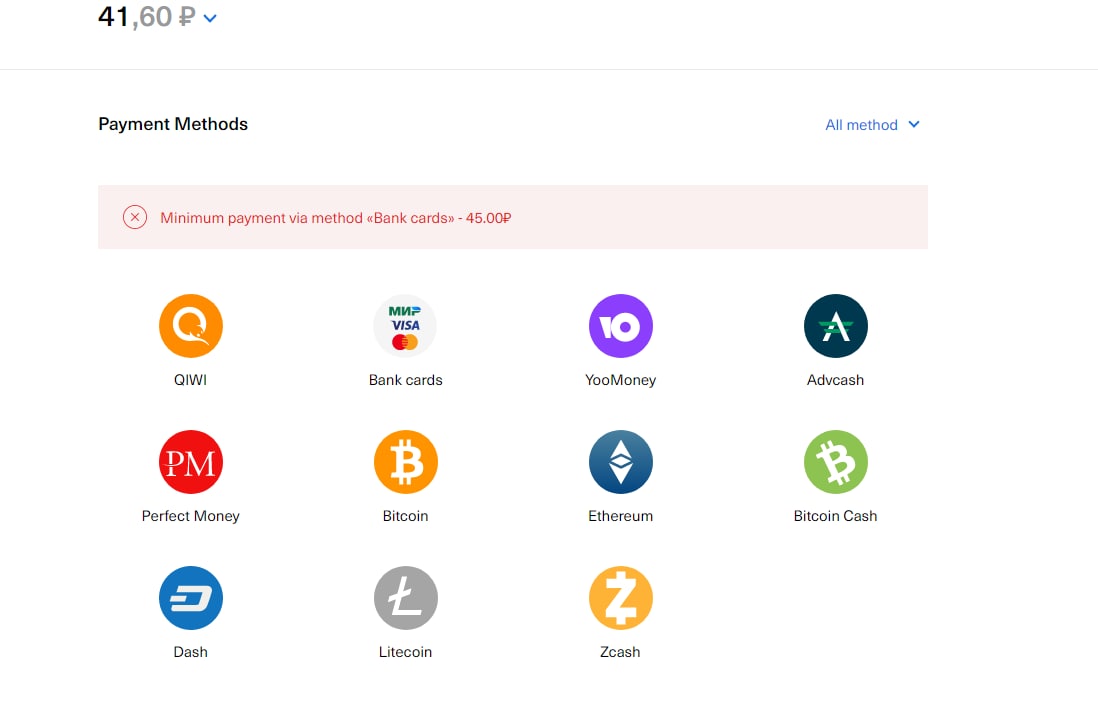Pay with the orange Bitcoin icon
Image resolution: width=1098 pixels, height=722 pixels.
405,461
